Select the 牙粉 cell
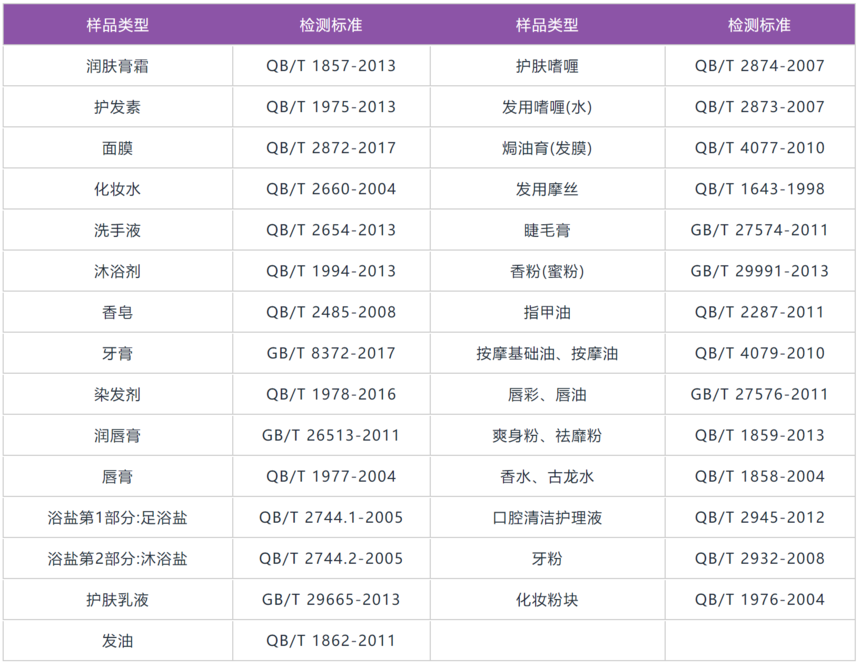 coord(547,559)
